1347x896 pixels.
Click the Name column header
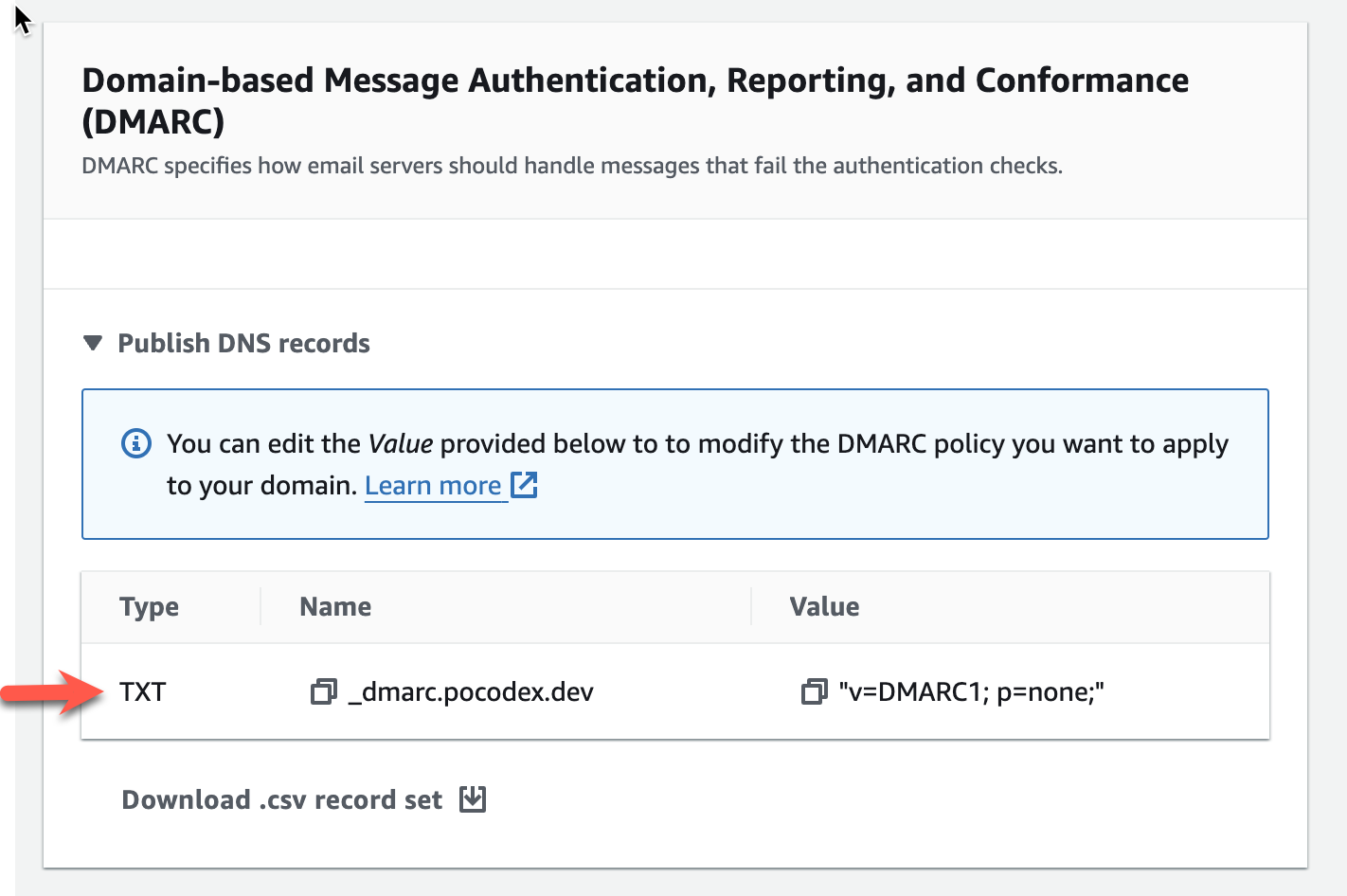coord(335,607)
